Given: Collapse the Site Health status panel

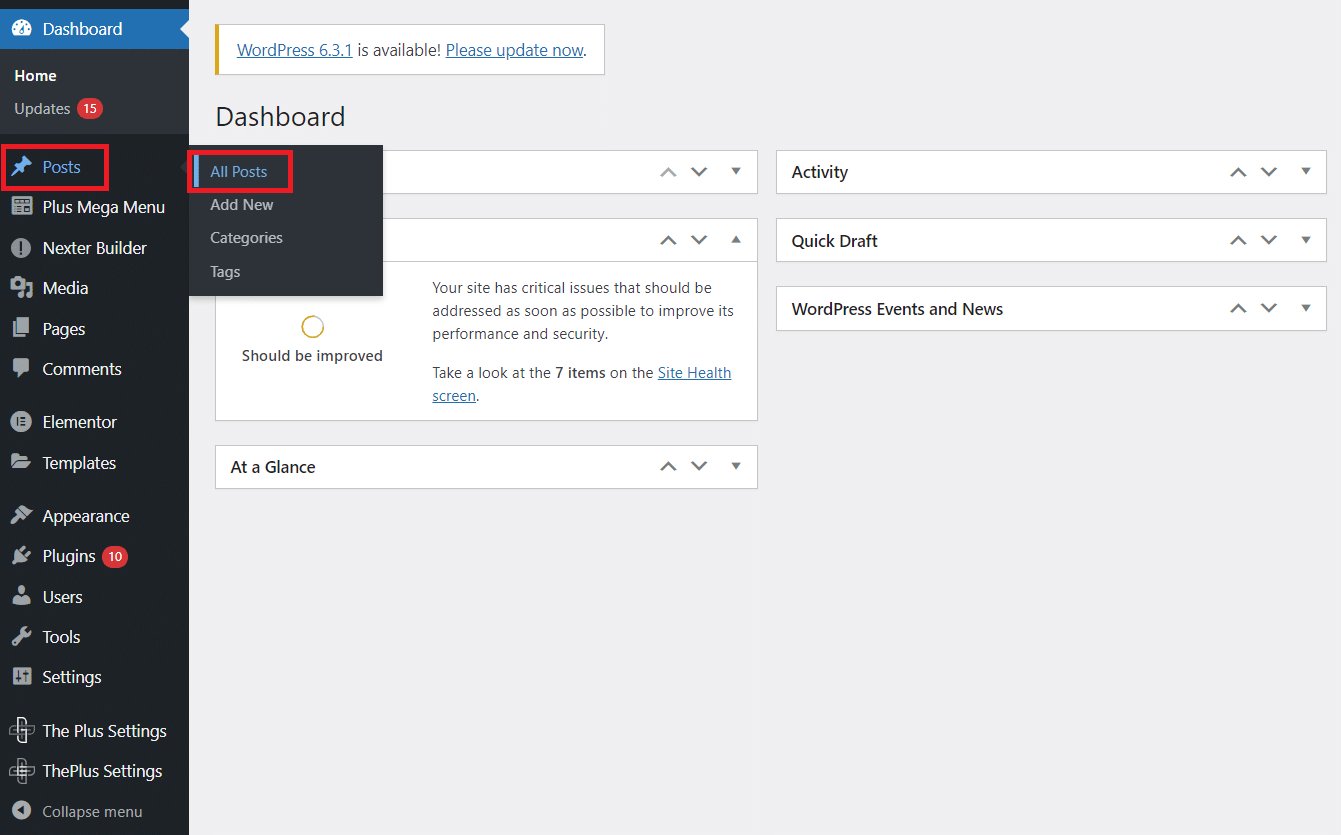Looking at the screenshot, I should tap(736, 240).
